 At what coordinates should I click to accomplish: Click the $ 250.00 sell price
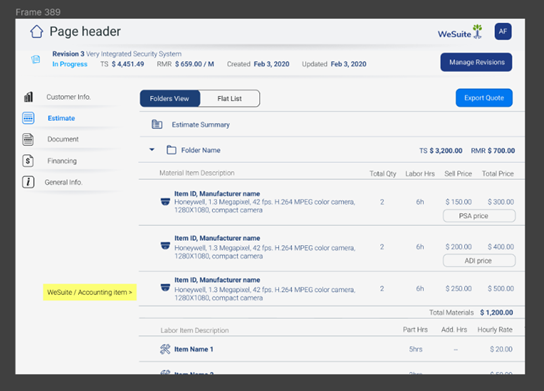[458, 288]
